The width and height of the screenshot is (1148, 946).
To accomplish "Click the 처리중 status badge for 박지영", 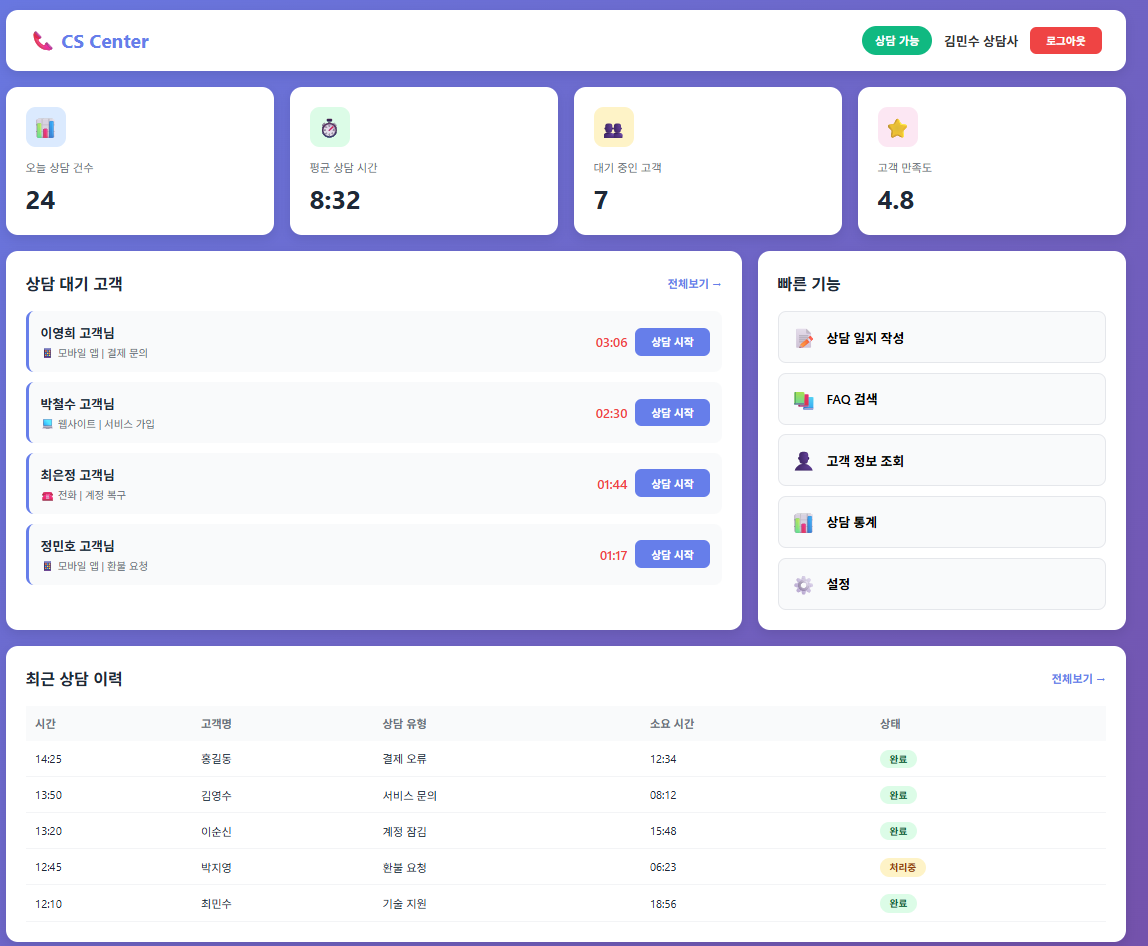I will [x=902, y=867].
